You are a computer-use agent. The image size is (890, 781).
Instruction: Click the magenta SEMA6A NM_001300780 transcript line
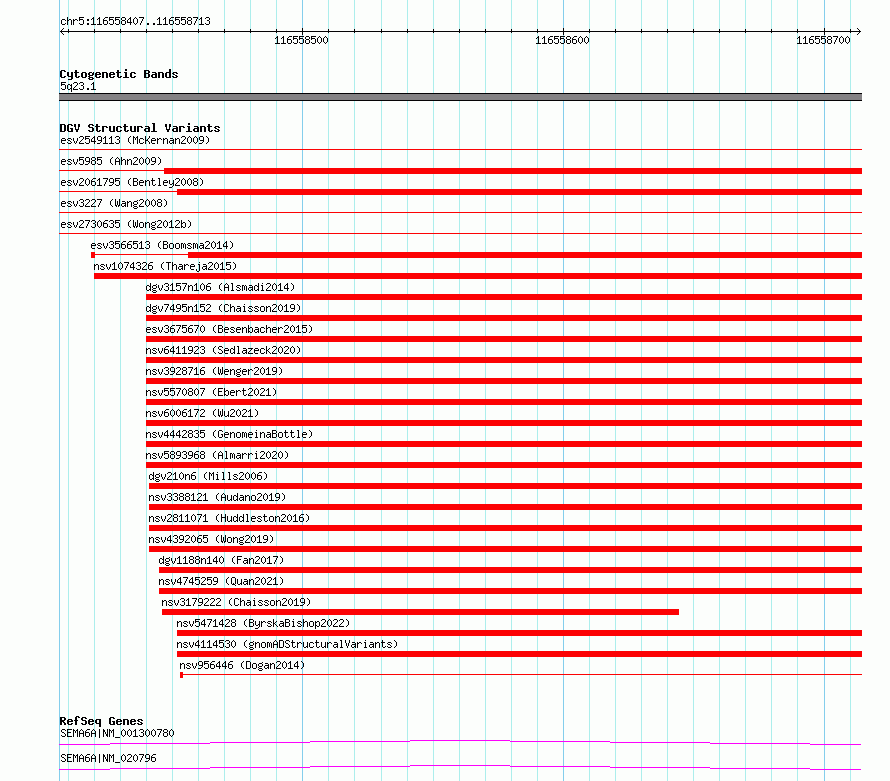click(460, 742)
